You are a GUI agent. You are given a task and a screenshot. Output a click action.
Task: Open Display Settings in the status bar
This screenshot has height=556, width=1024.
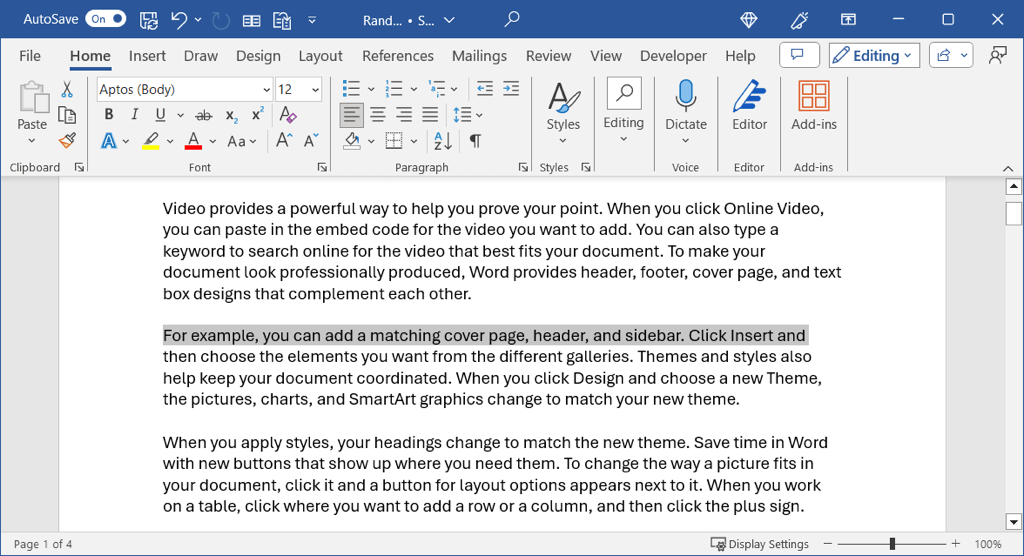pyautogui.click(x=759, y=544)
